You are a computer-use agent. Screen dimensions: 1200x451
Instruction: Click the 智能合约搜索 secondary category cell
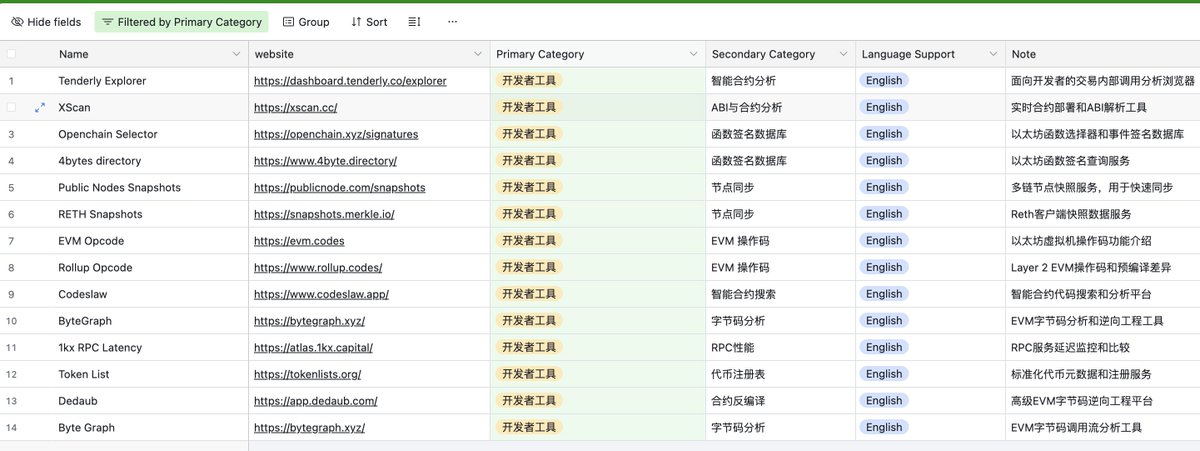(780, 294)
